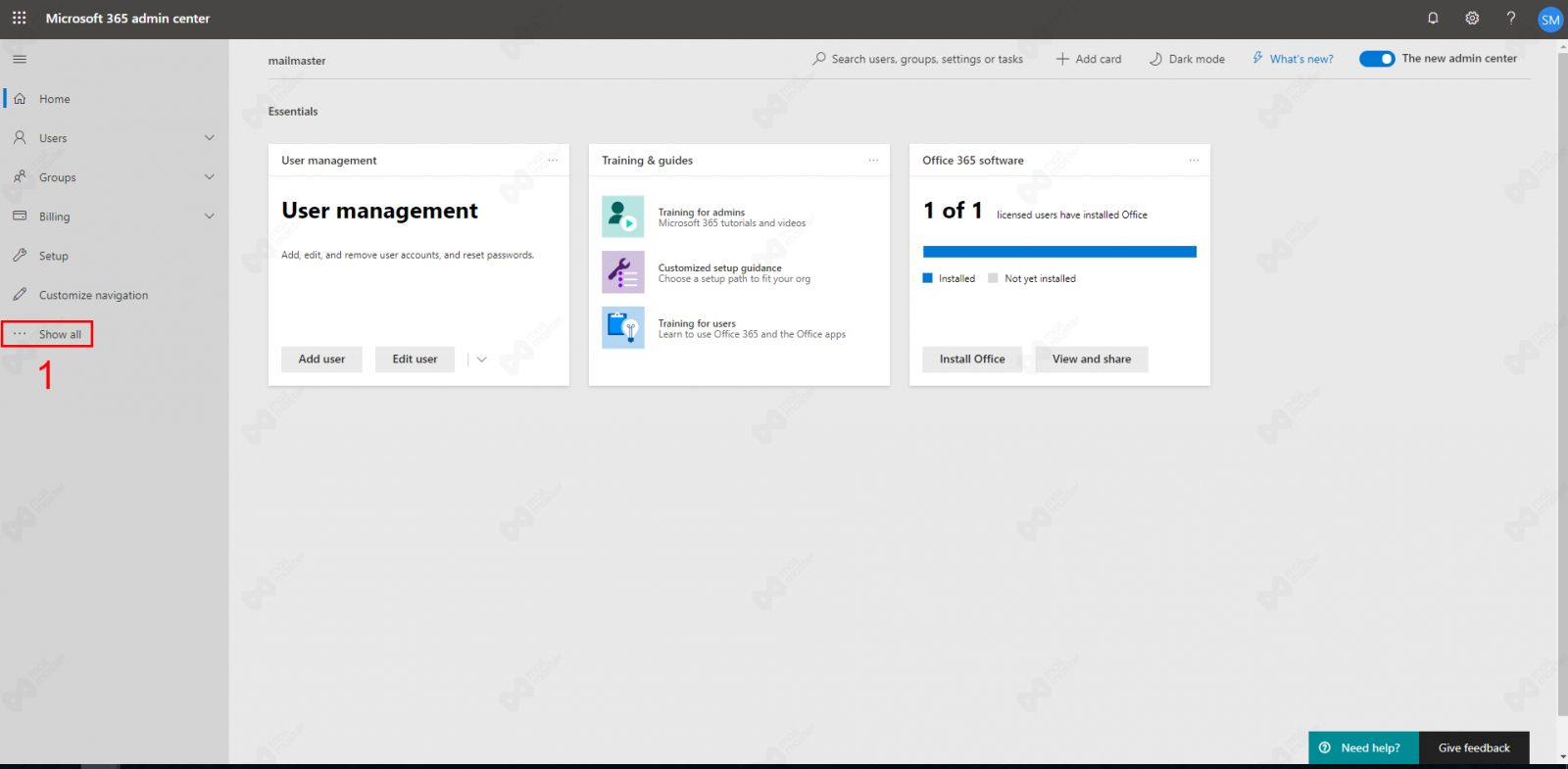Screen dimensions: 1568x769
Task: Click Microsoft 365 admin center title
Action: click(127, 18)
